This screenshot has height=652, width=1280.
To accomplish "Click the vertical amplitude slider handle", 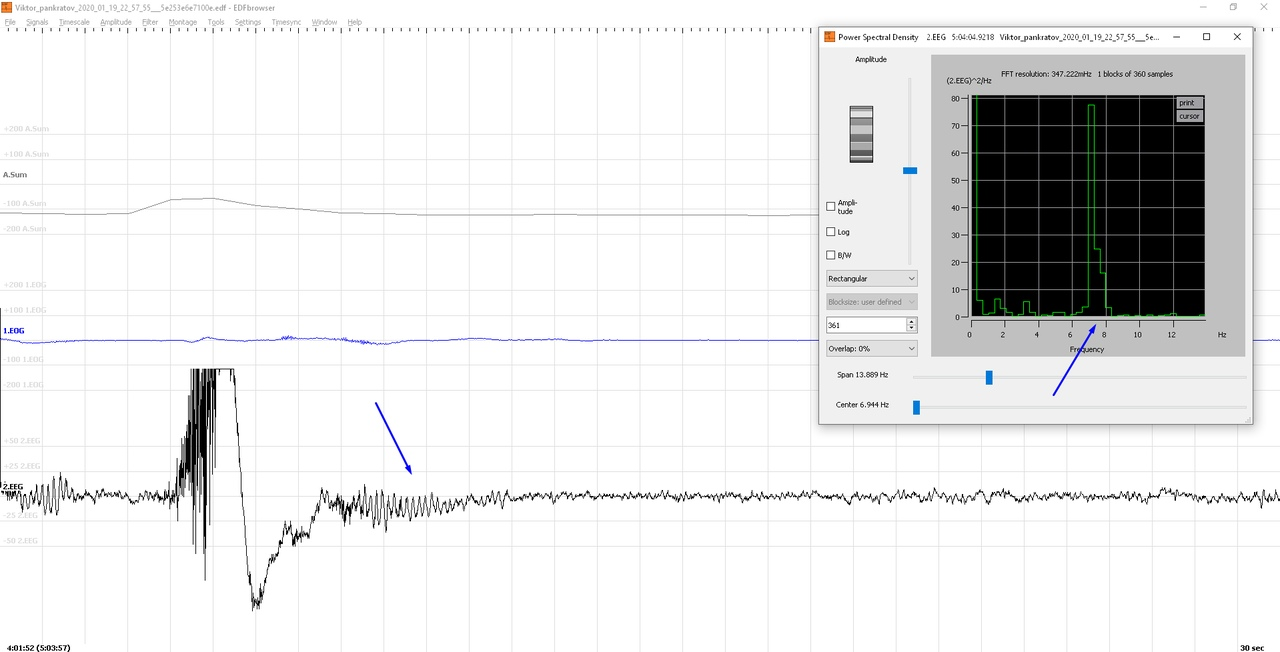I will pyautogui.click(x=910, y=171).
